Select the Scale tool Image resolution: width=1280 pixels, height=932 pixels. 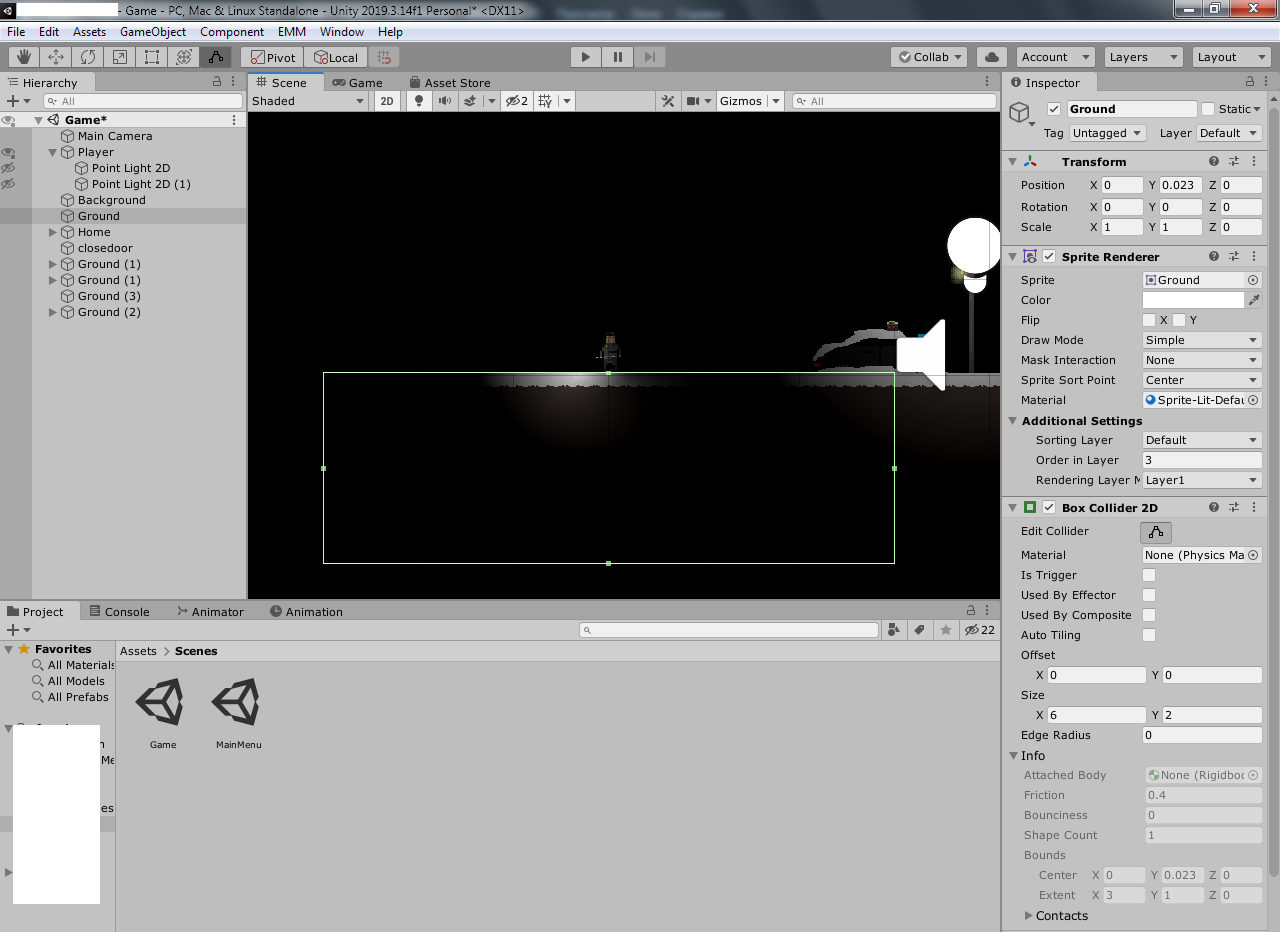[120, 57]
